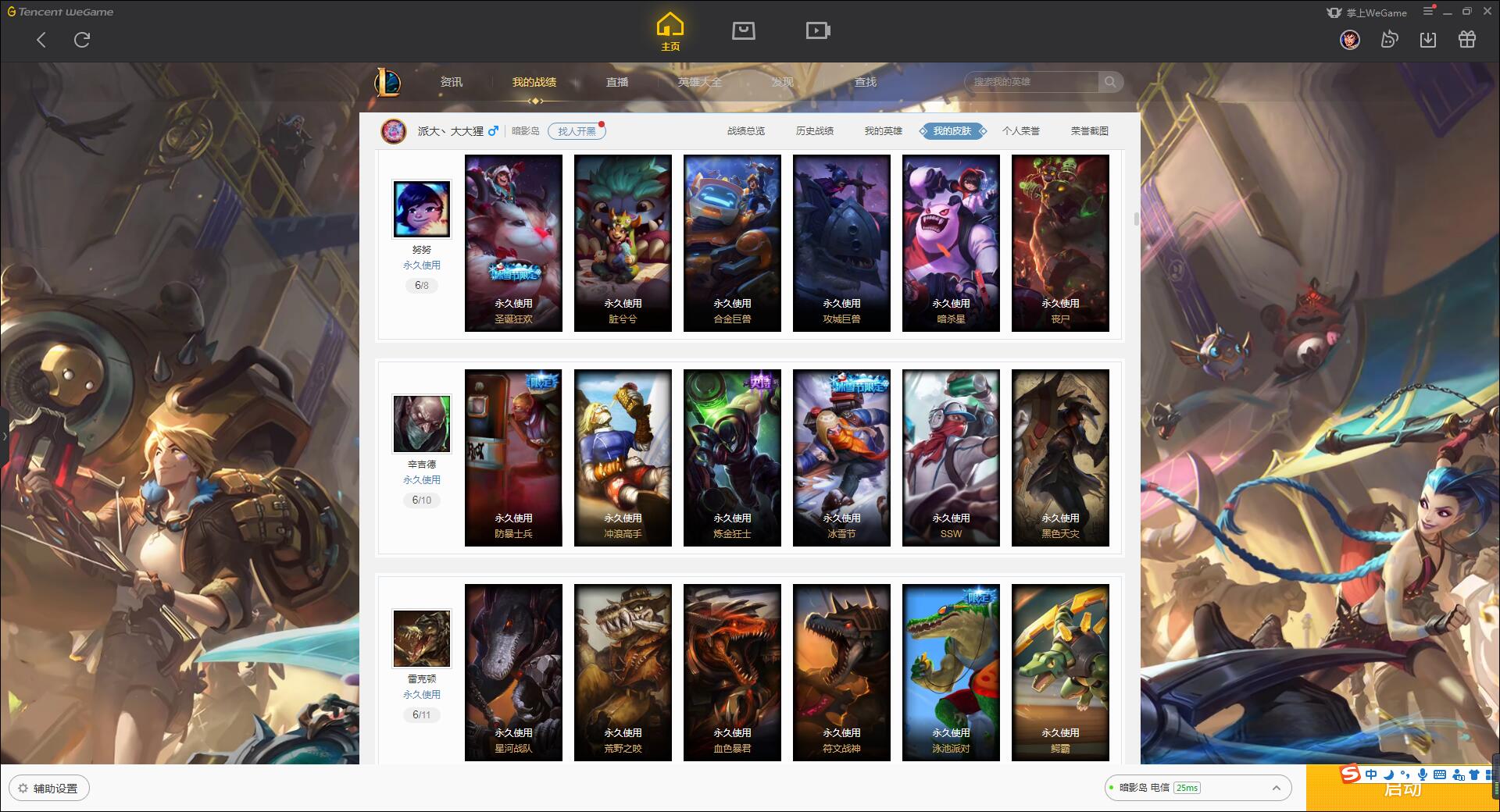Click the 努努 champion portrait
This screenshot has width=1500, height=812.
(422, 209)
